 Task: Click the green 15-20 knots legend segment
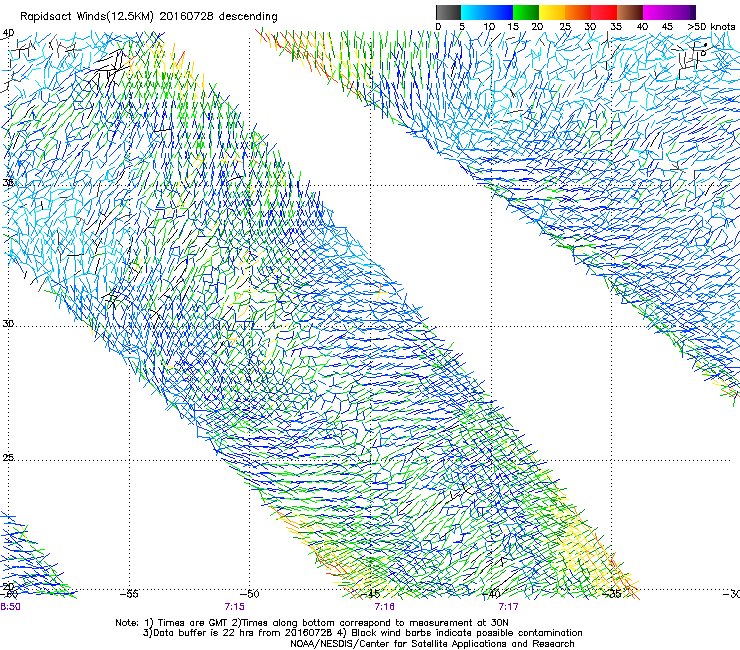[526, 12]
